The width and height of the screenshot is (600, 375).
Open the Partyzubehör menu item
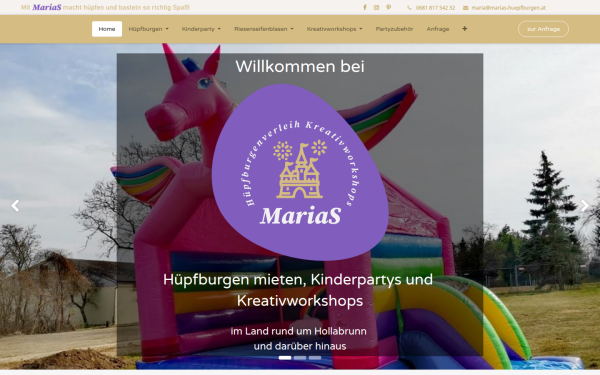[394, 29]
